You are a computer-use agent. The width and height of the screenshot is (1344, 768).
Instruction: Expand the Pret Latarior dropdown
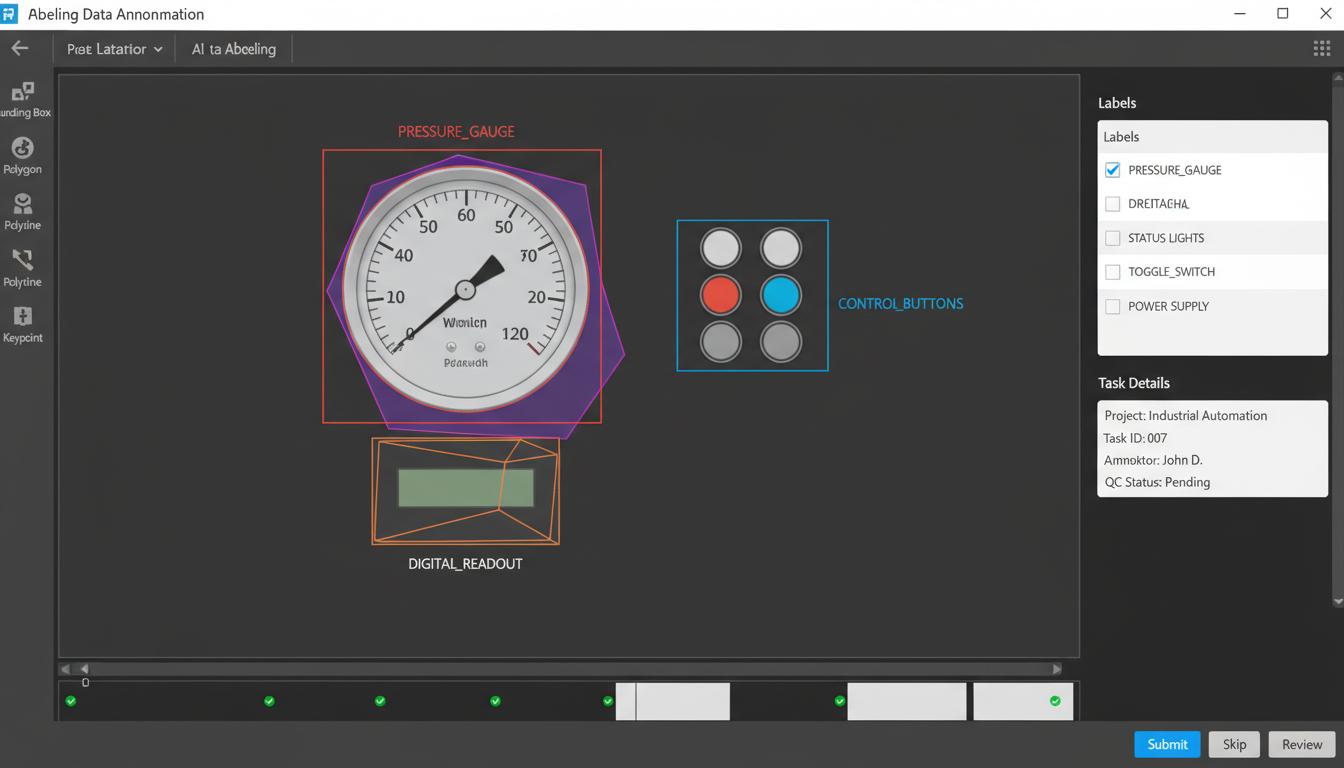click(x=114, y=49)
